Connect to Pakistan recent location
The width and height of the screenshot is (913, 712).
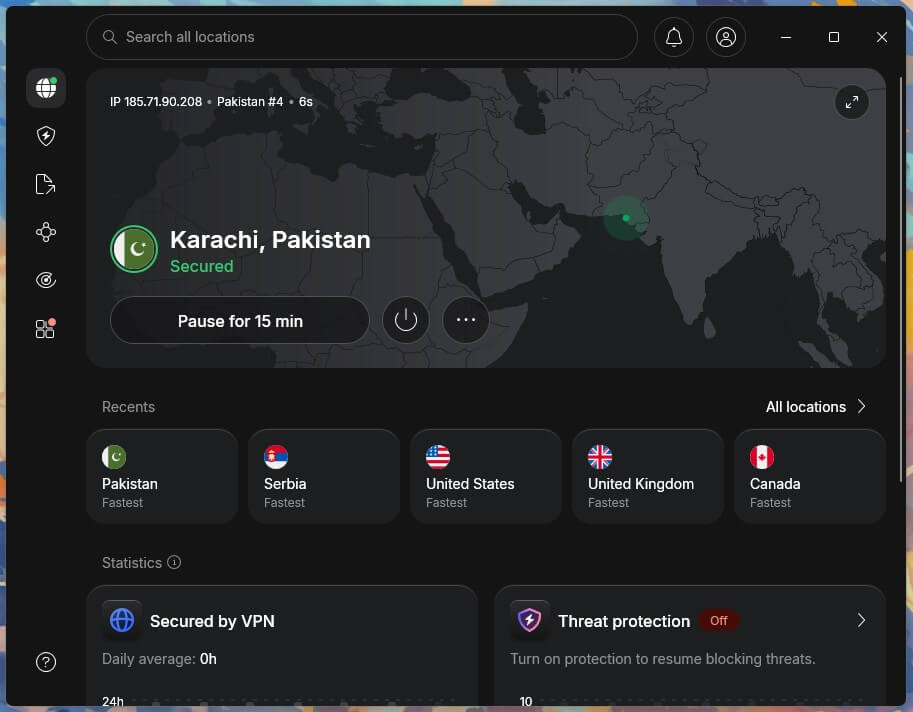point(162,477)
